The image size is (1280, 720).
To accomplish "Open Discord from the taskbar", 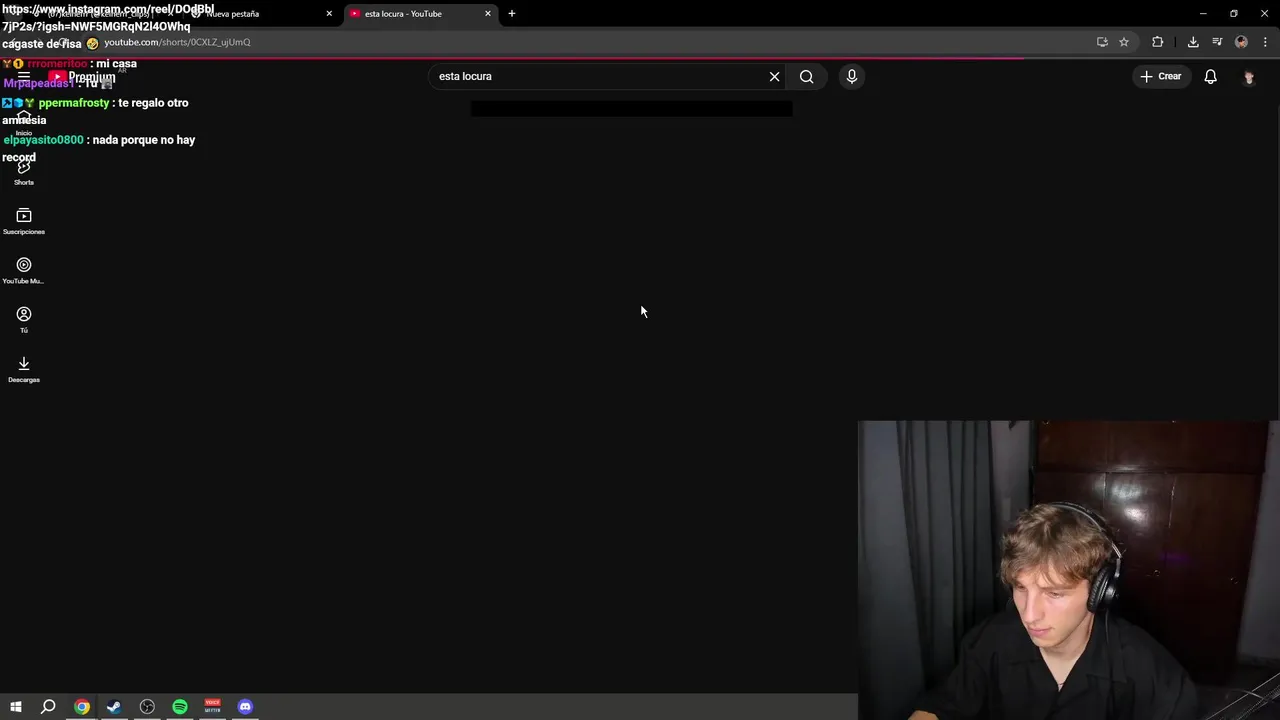I will tap(245, 707).
